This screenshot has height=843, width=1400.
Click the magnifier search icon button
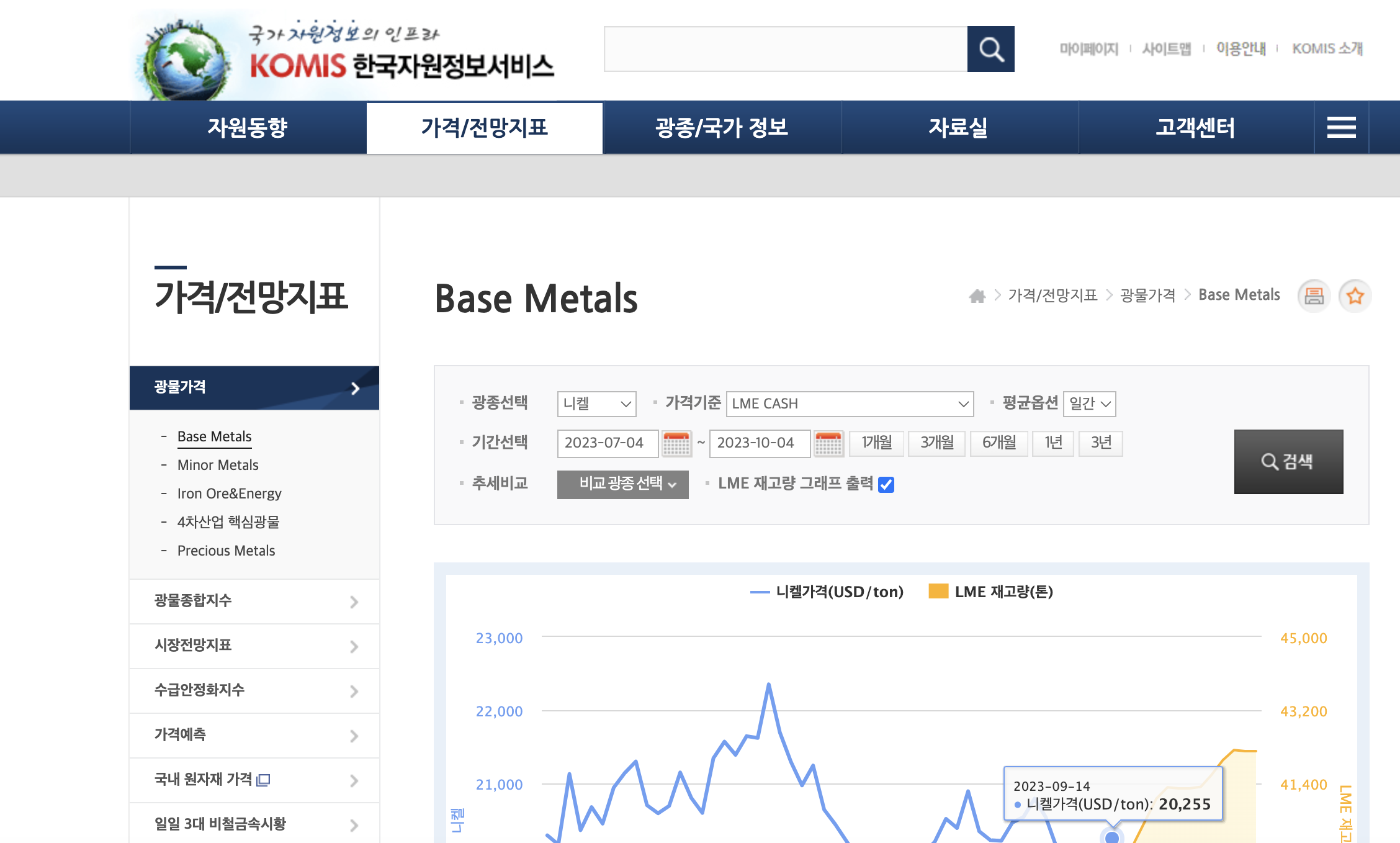(x=990, y=49)
